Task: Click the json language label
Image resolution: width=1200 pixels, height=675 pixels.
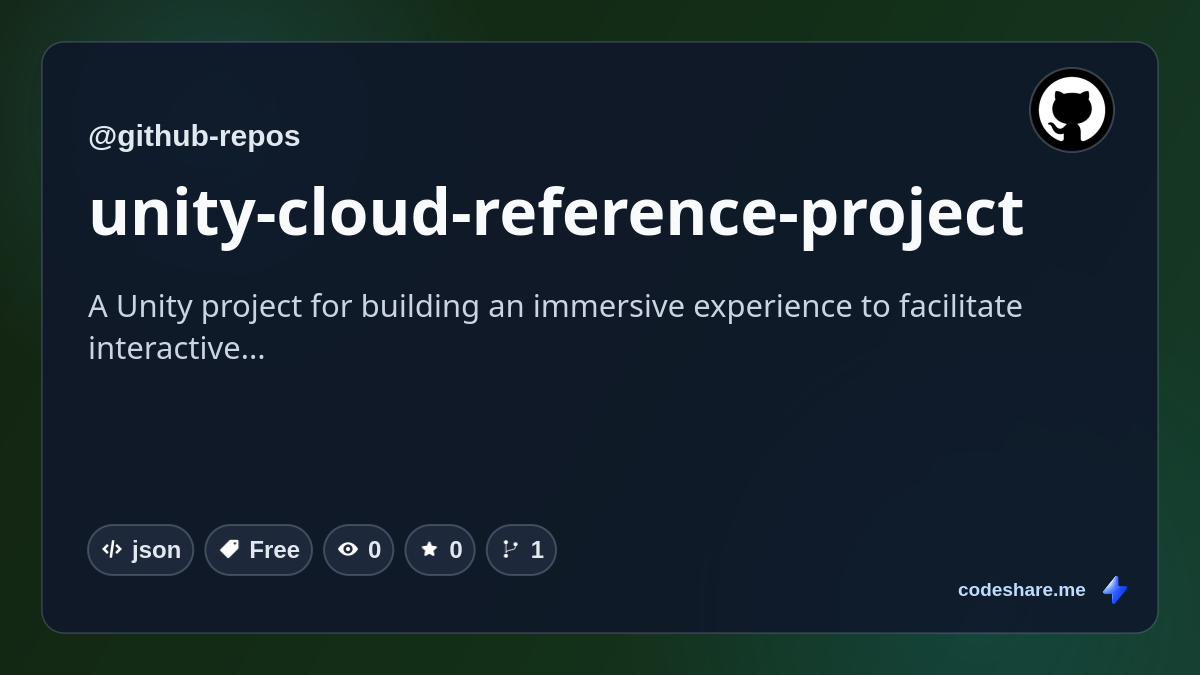Action: [156, 550]
